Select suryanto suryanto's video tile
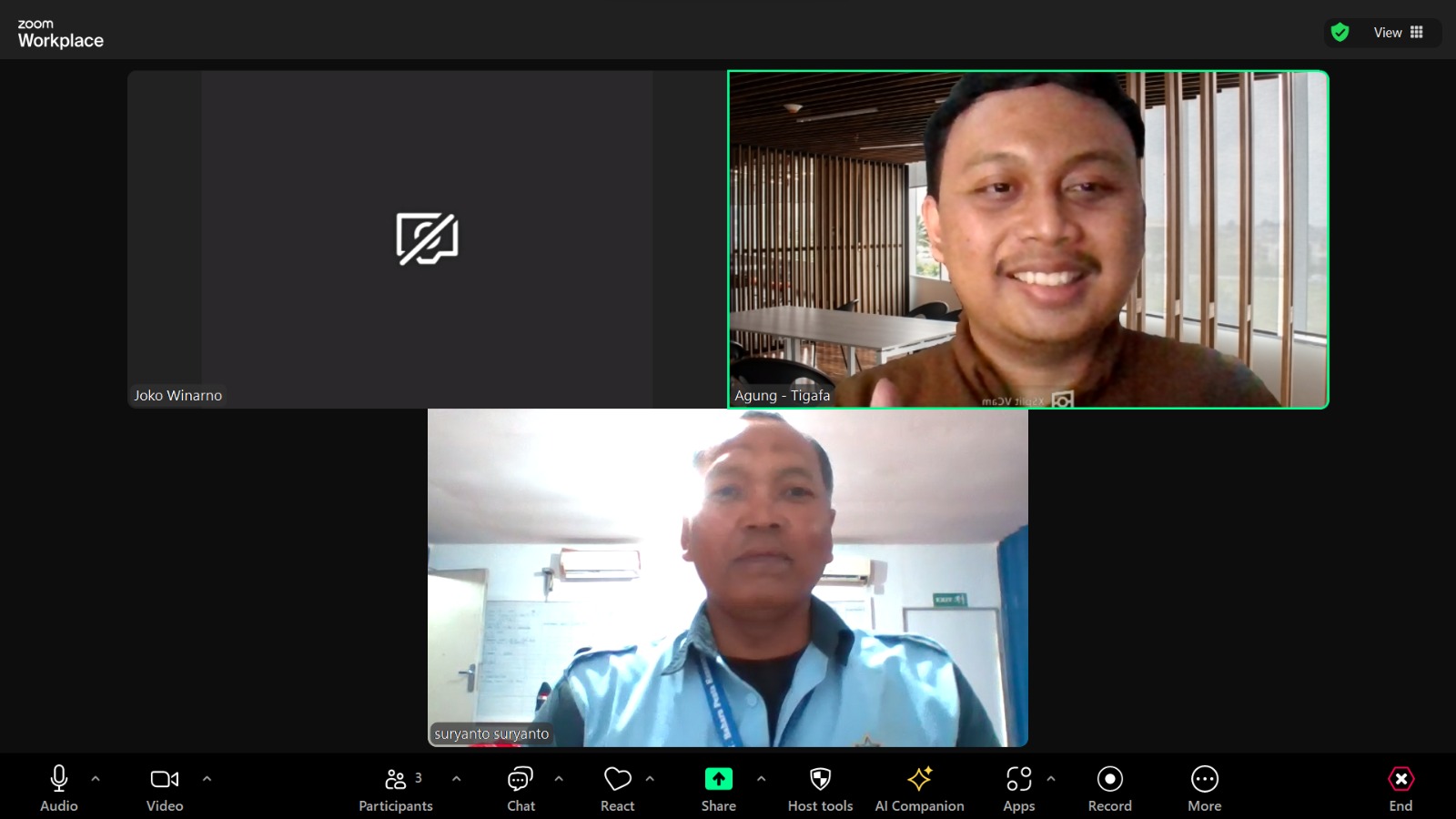This screenshot has width=1456, height=819. [728, 578]
